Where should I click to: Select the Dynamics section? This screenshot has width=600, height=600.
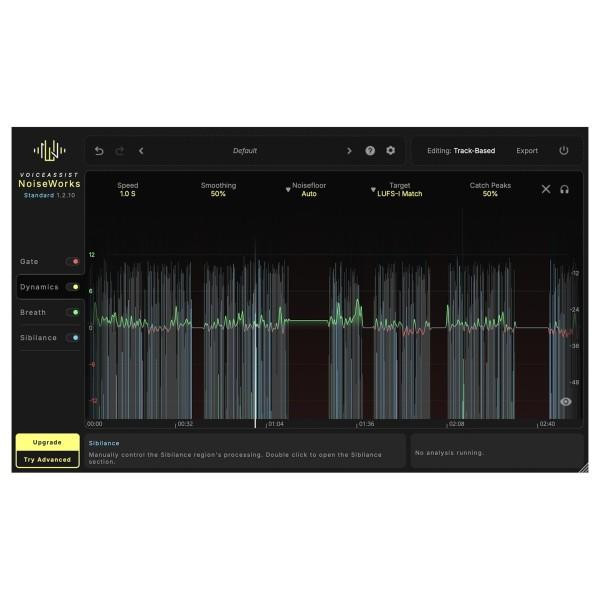click(x=39, y=287)
